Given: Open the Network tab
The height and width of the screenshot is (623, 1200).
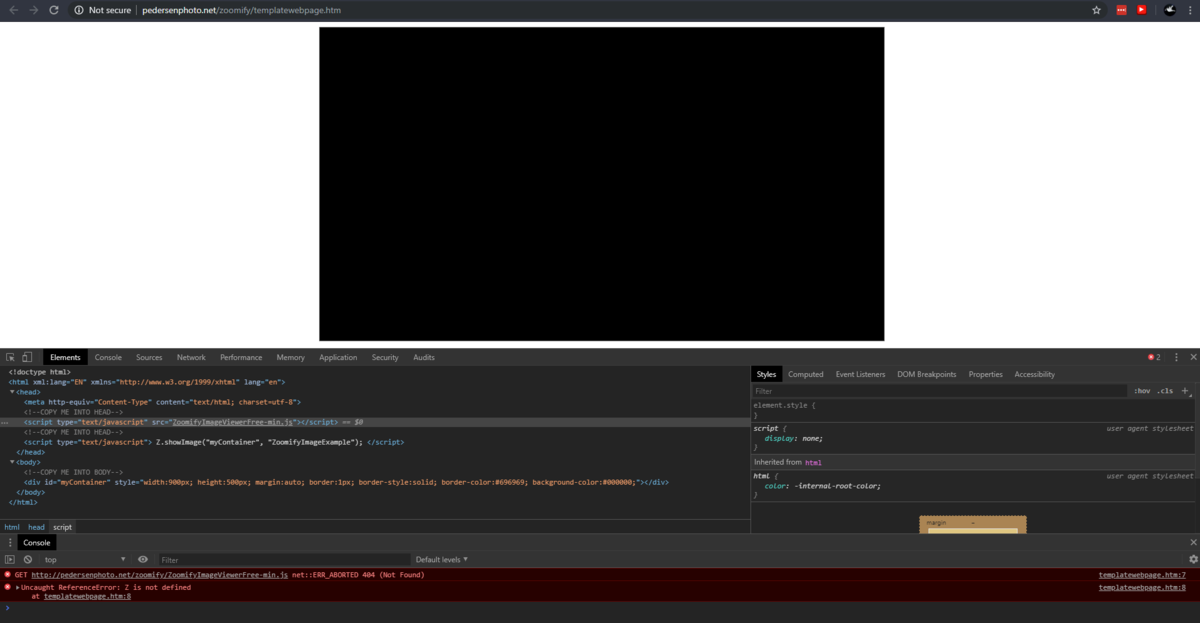Looking at the screenshot, I should coord(191,357).
